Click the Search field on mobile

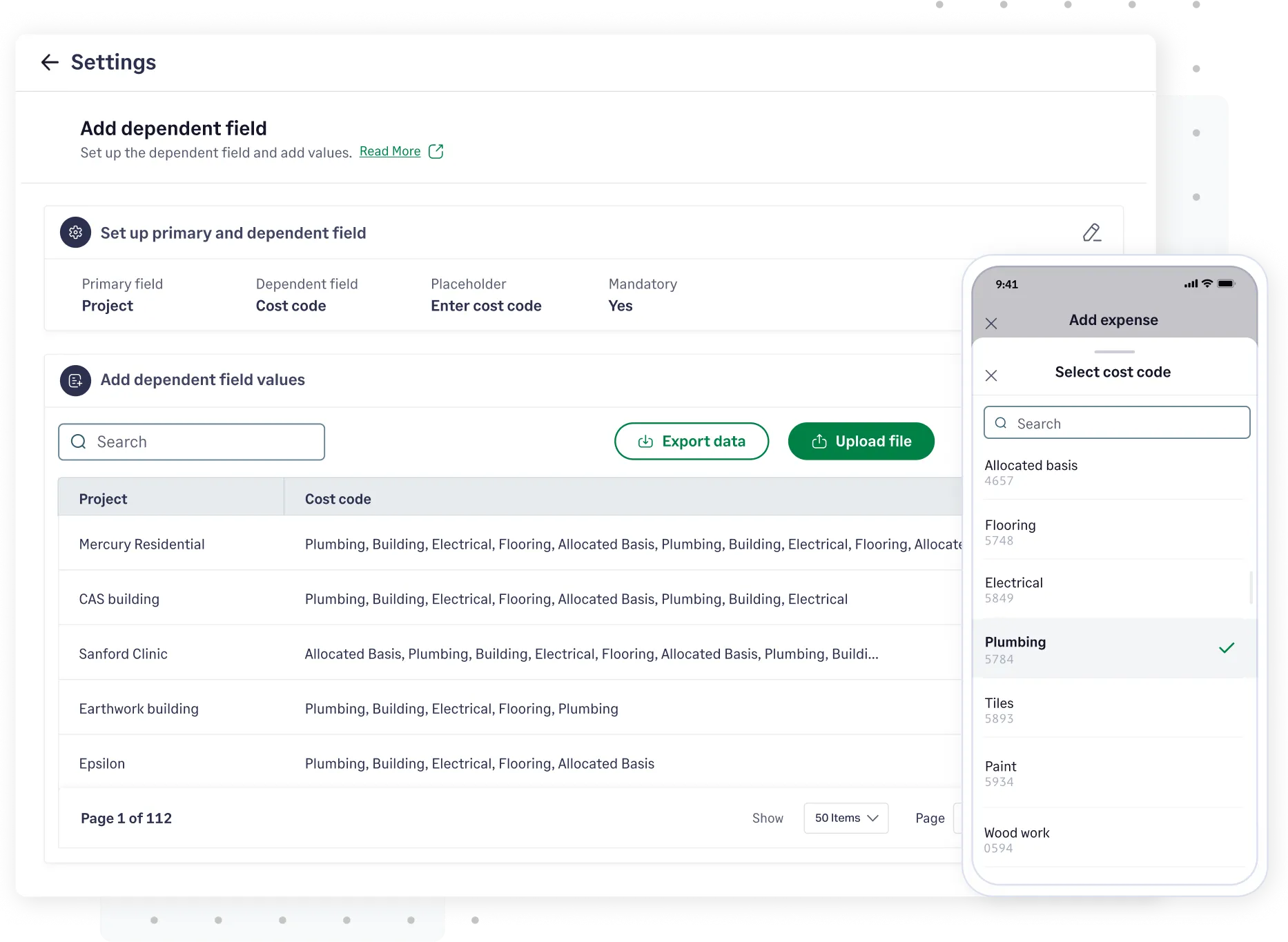1115,422
